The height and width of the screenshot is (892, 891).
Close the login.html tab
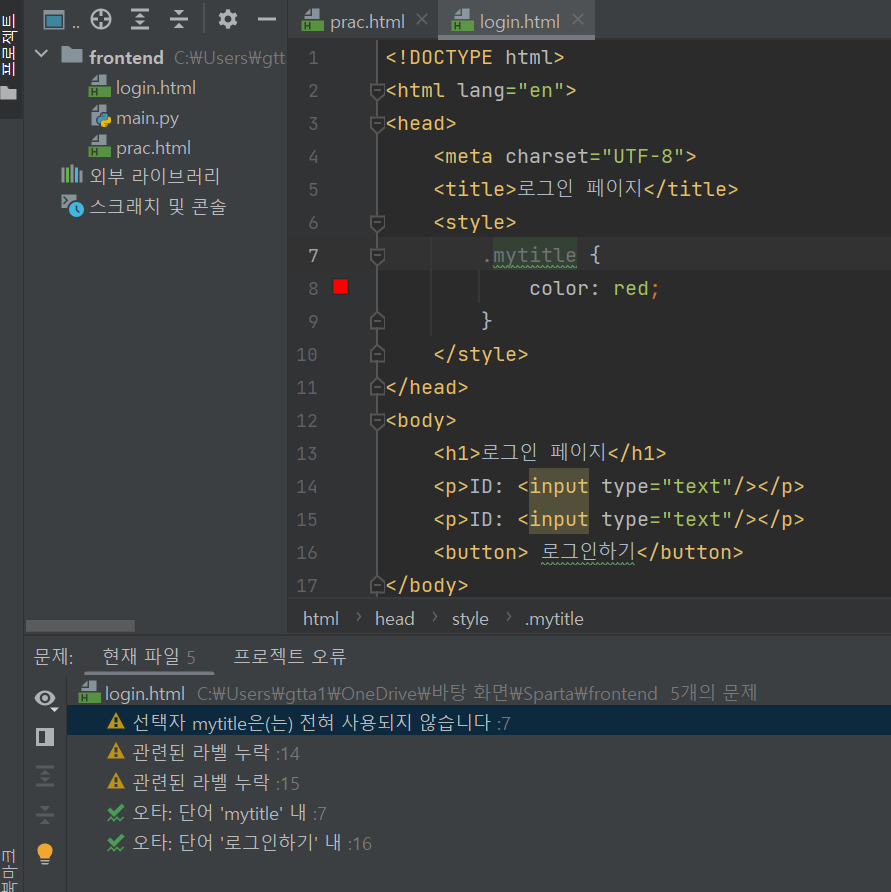coord(578,20)
